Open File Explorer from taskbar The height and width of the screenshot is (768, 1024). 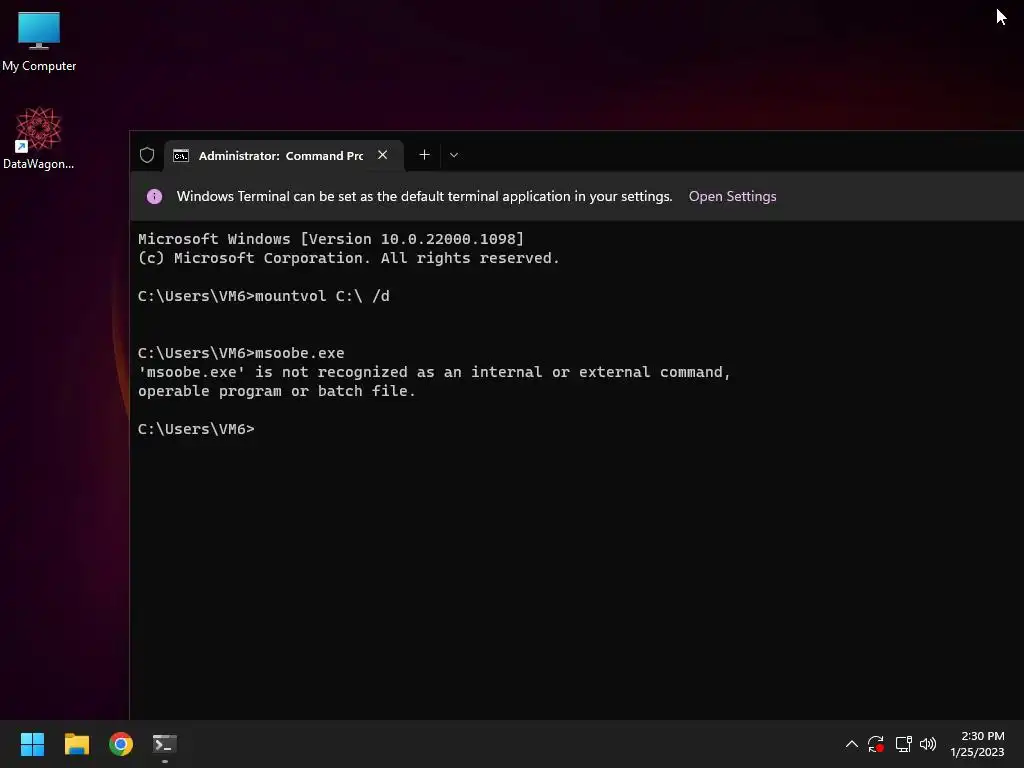click(76, 744)
